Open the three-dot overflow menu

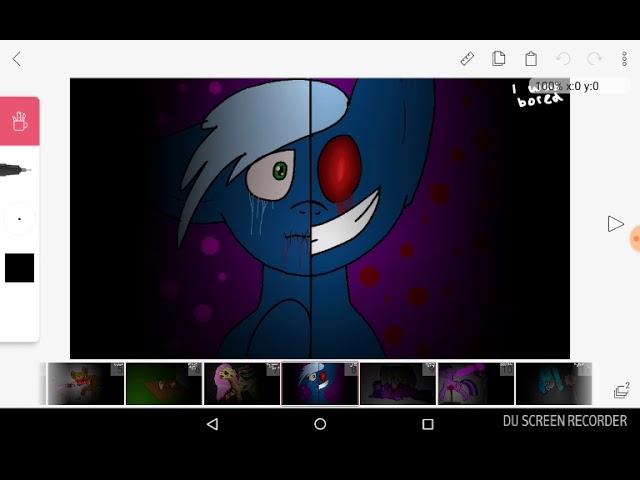624,59
